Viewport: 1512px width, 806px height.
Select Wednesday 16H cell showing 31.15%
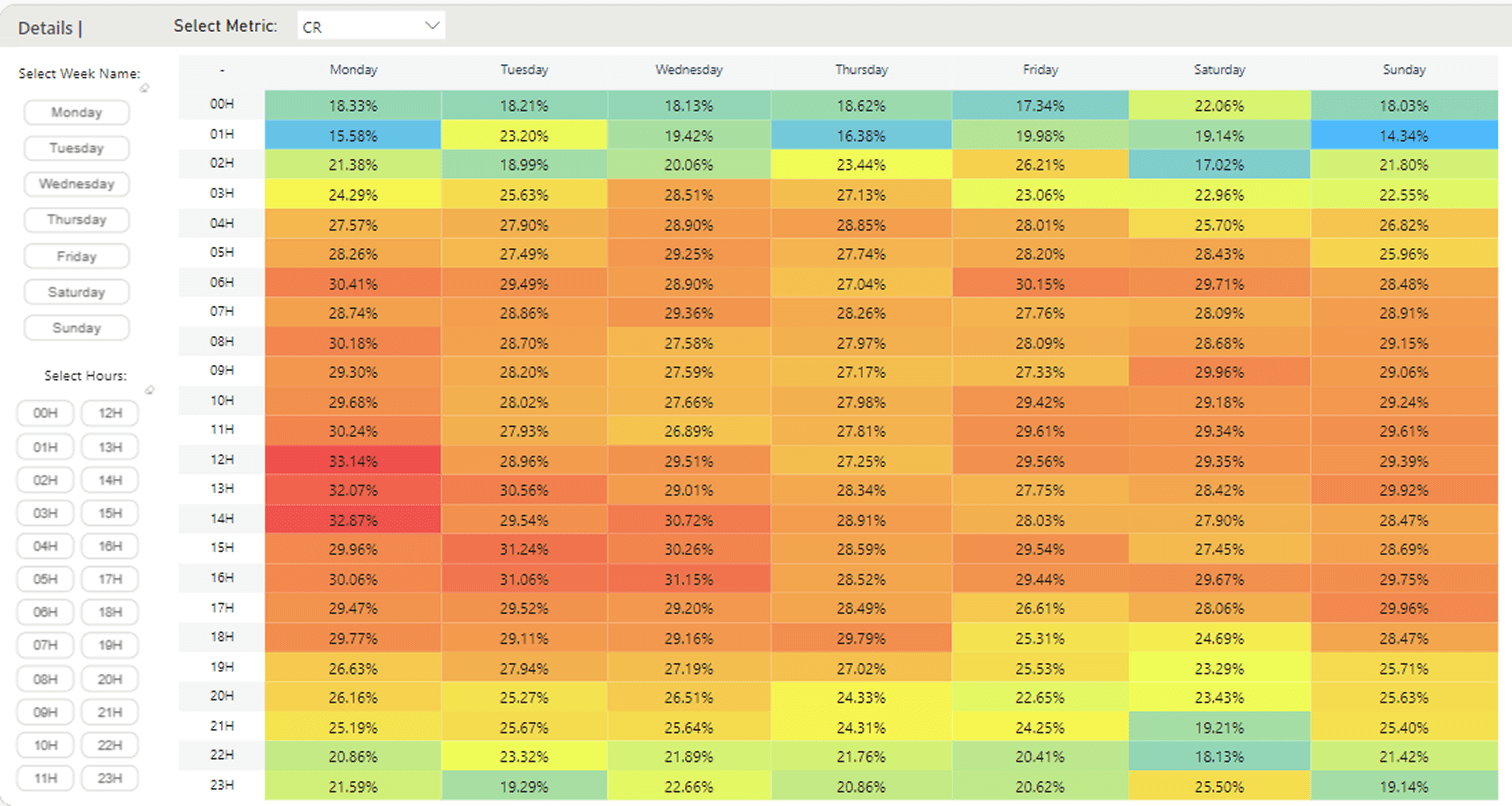click(689, 578)
